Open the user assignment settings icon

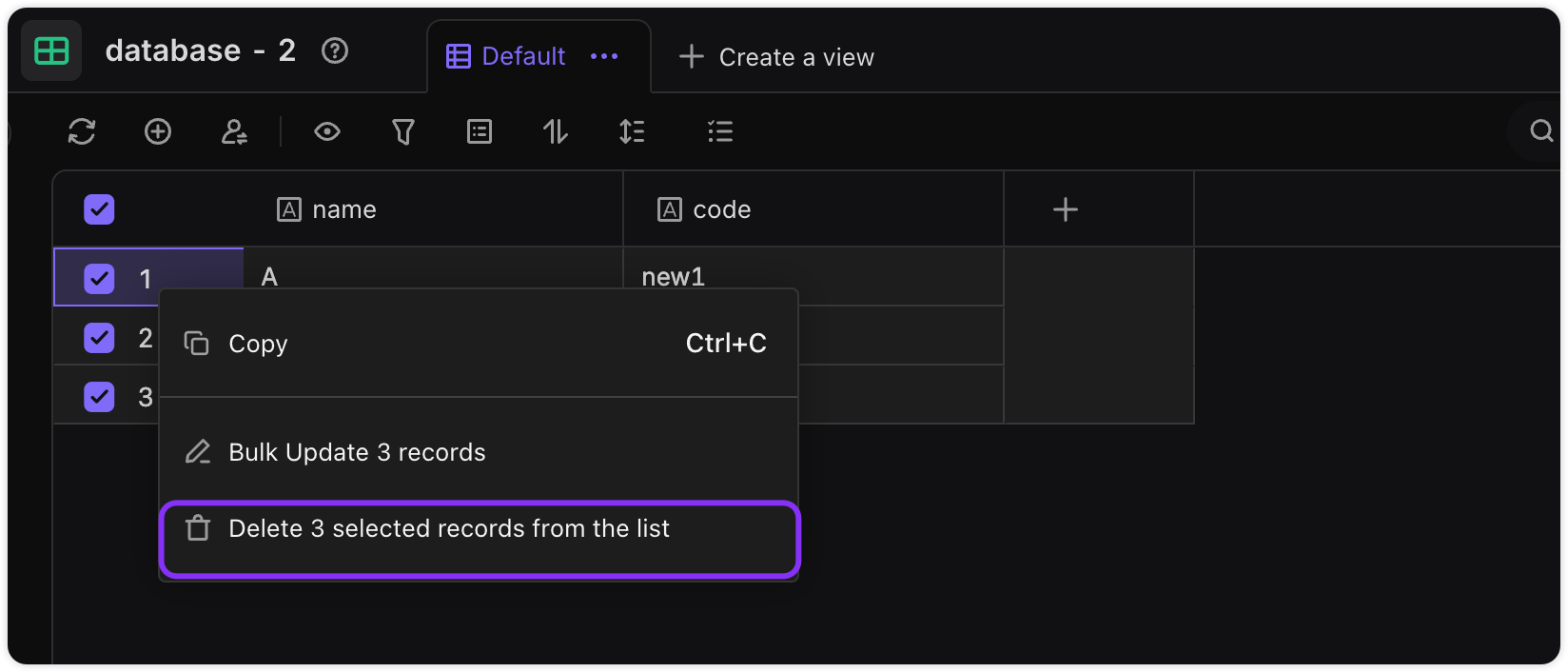234,131
